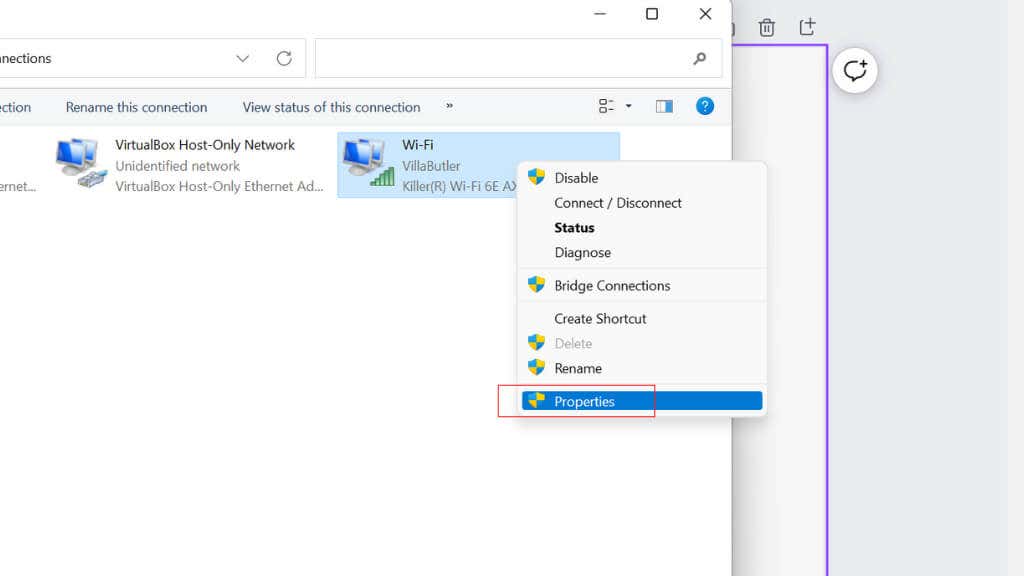Select Status in the context menu
This screenshot has height=576, width=1024.
coord(574,227)
